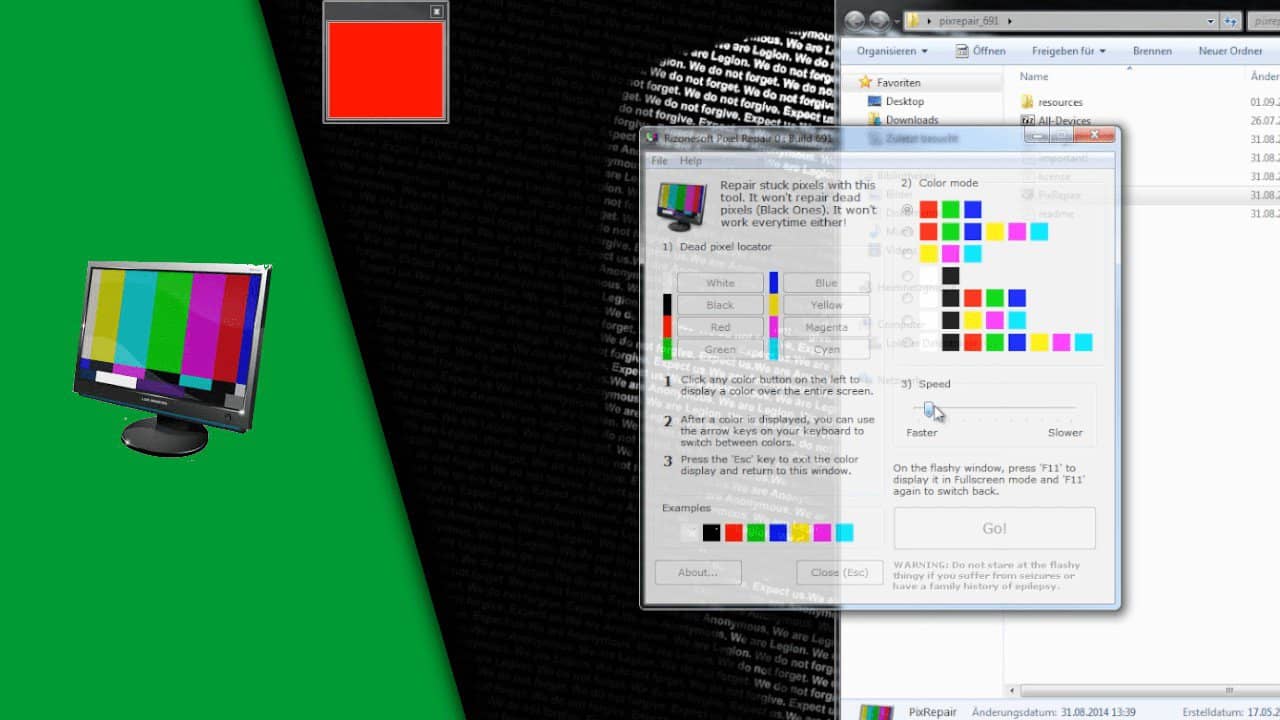Viewport: 1280px width, 720px height.
Task: Select the red-green-blue-yellow-magenta-cyan color mode radio
Action: (907, 232)
